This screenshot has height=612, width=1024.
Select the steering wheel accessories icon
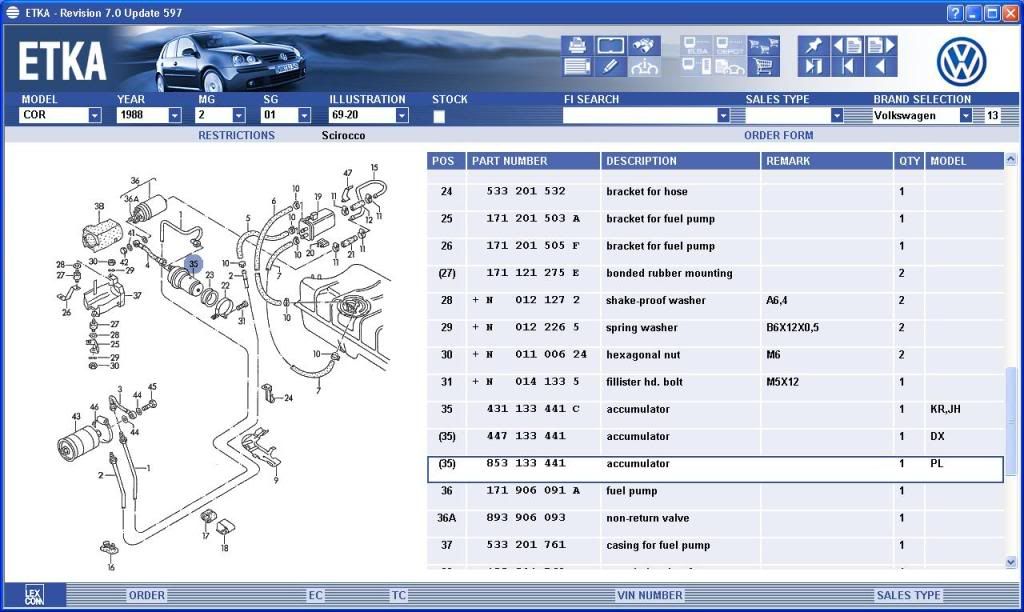coord(645,66)
